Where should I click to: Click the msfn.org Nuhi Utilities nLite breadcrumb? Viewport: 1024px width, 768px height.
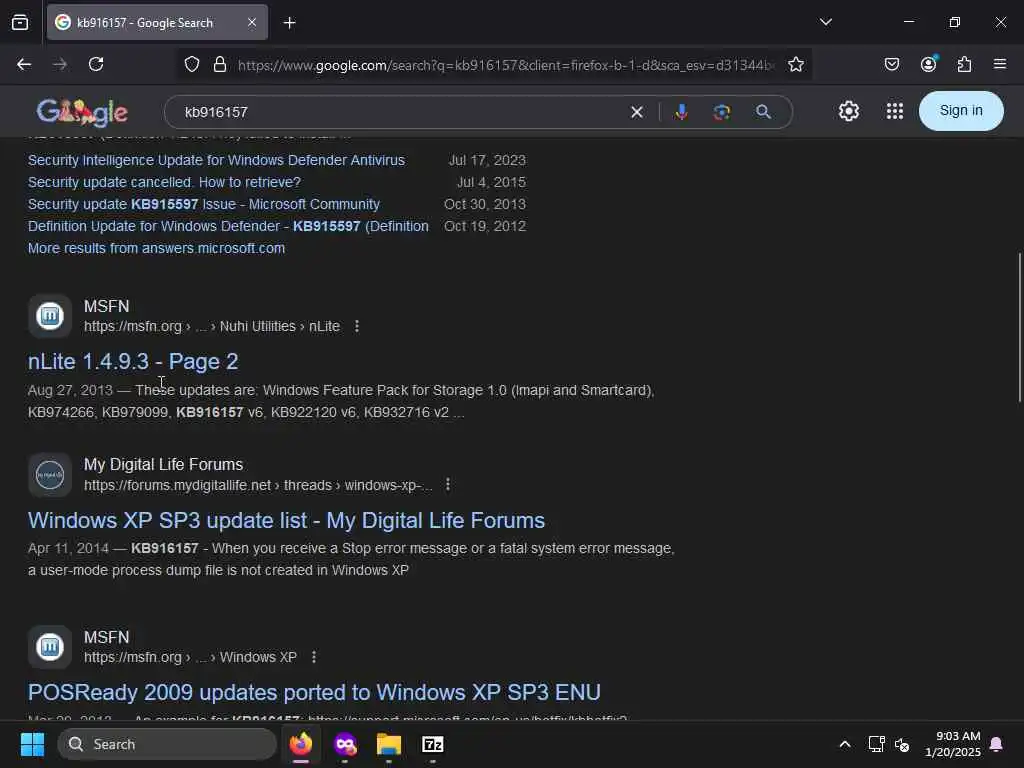[x=212, y=326]
